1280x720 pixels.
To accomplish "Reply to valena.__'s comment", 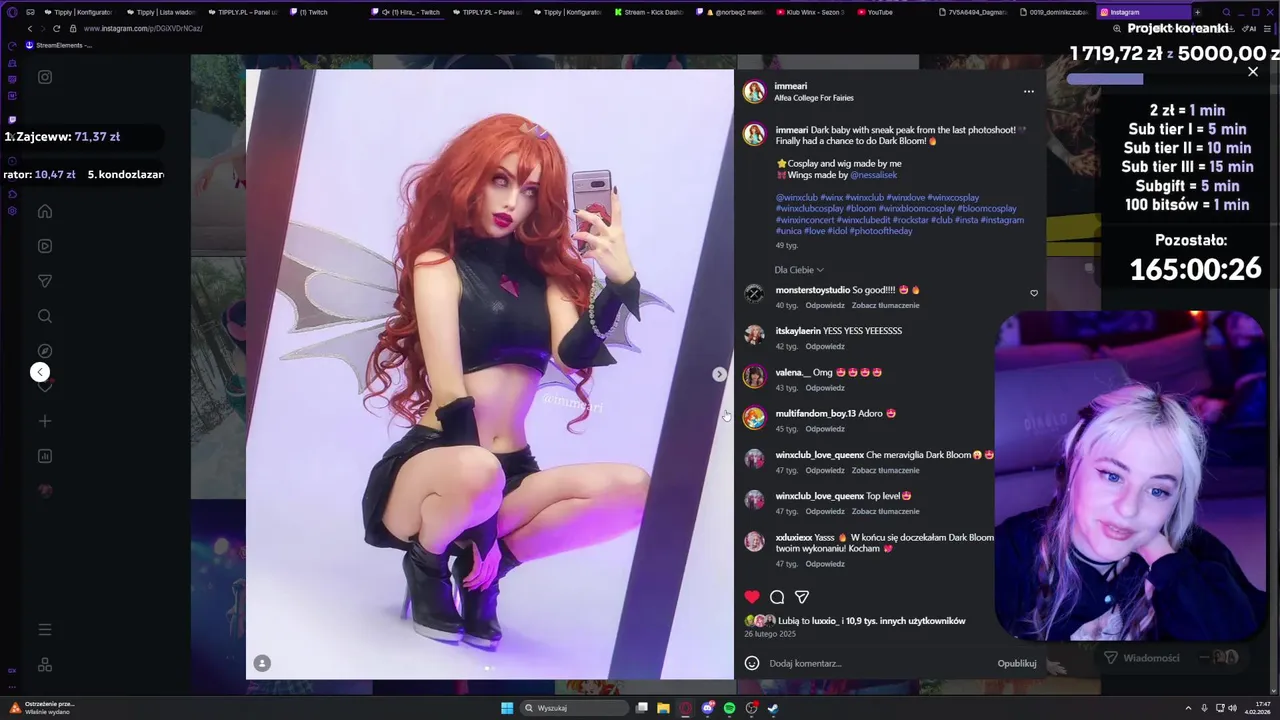I will pyautogui.click(x=825, y=388).
